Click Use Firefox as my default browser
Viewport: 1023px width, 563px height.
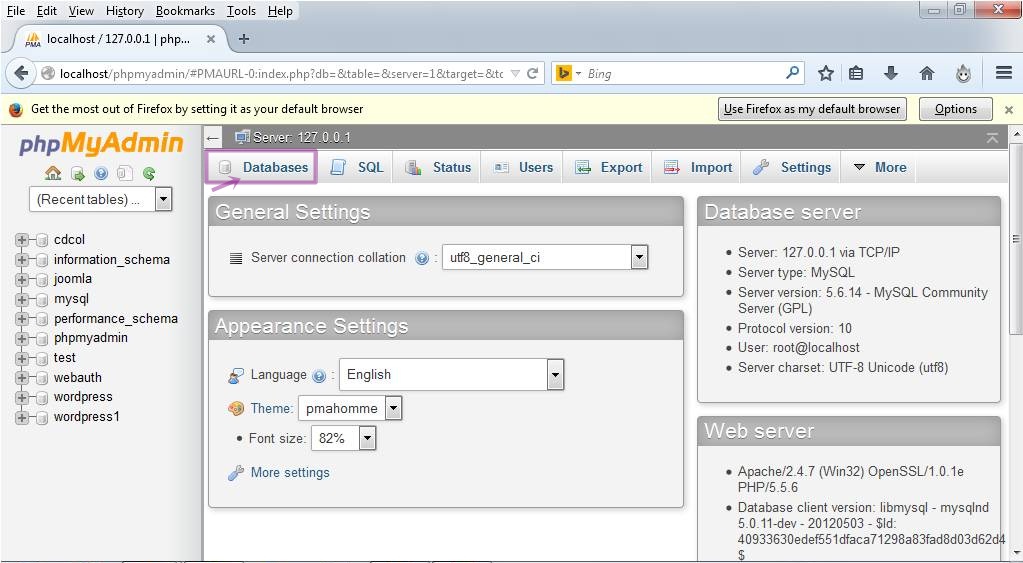pyautogui.click(x=812, y=109)
